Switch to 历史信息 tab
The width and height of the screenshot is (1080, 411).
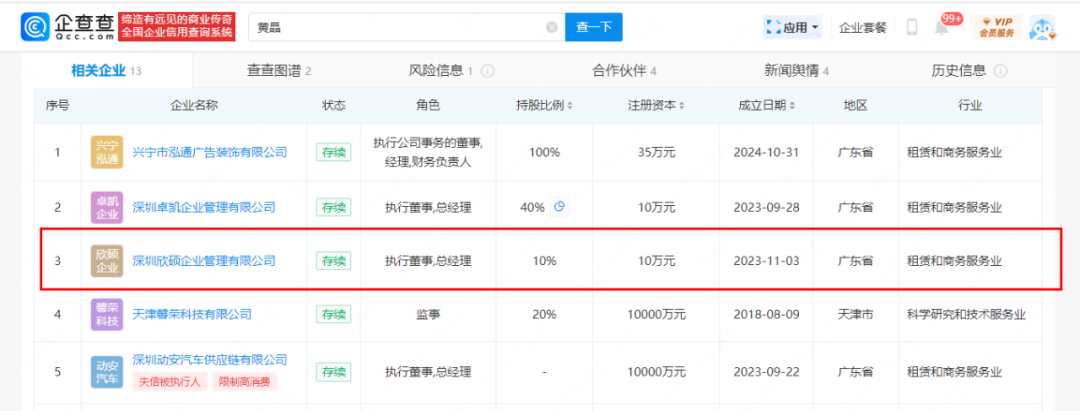coord(958,70)
